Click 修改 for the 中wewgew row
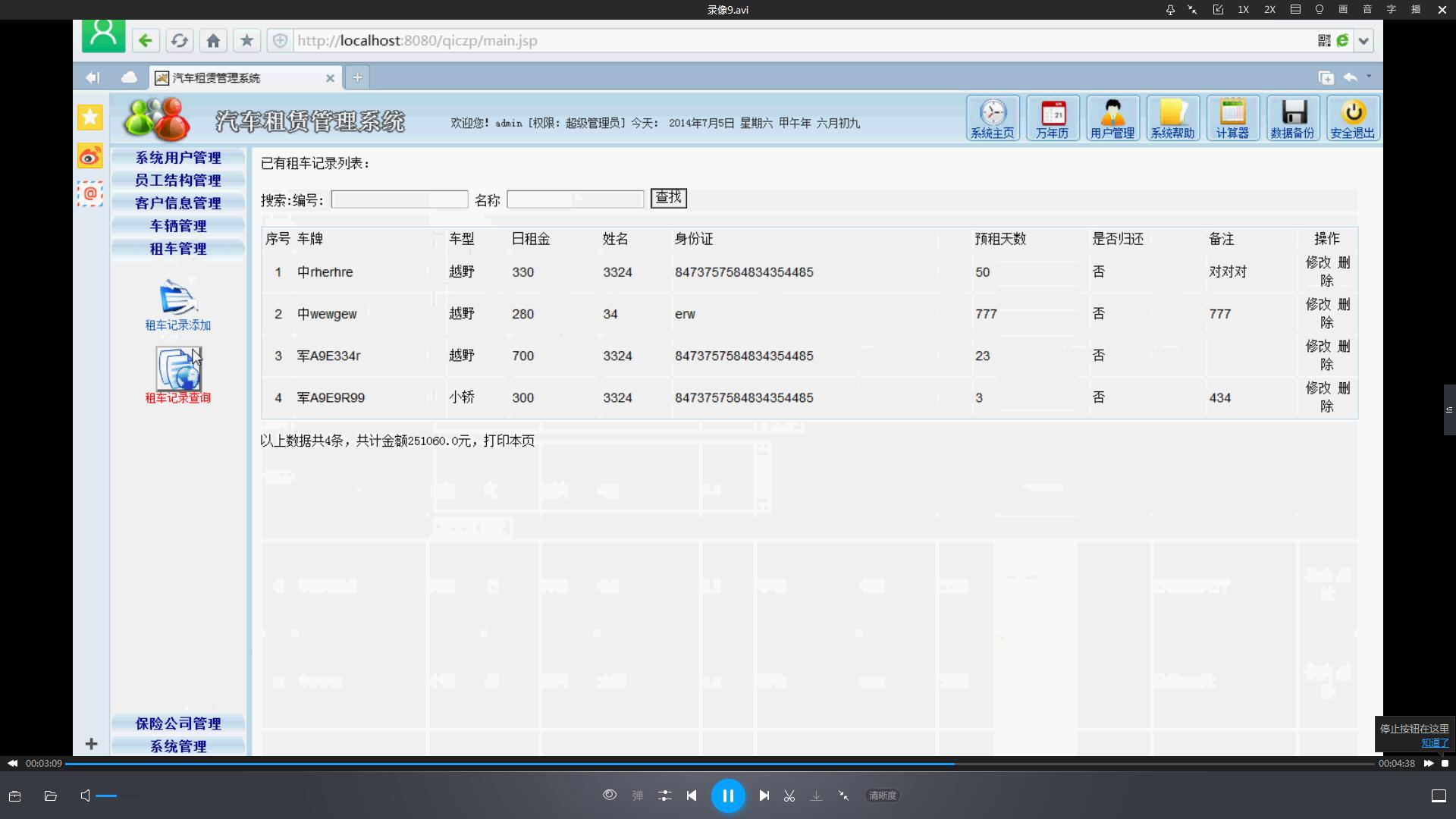1456x819 pixels. pos(1318,304)
